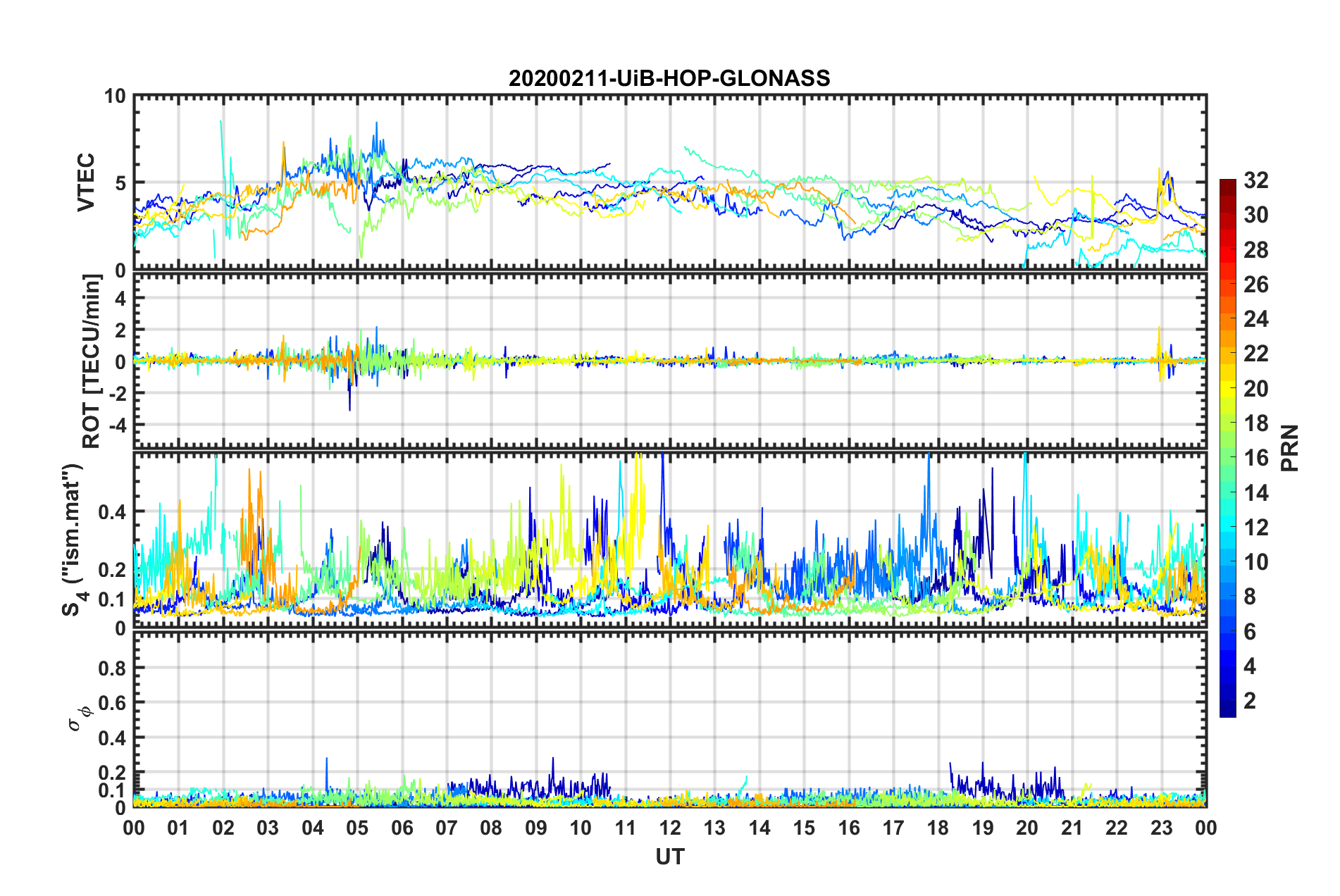Click x-axis tick label 21
1340x896 pixels.
click(1072, 828)
